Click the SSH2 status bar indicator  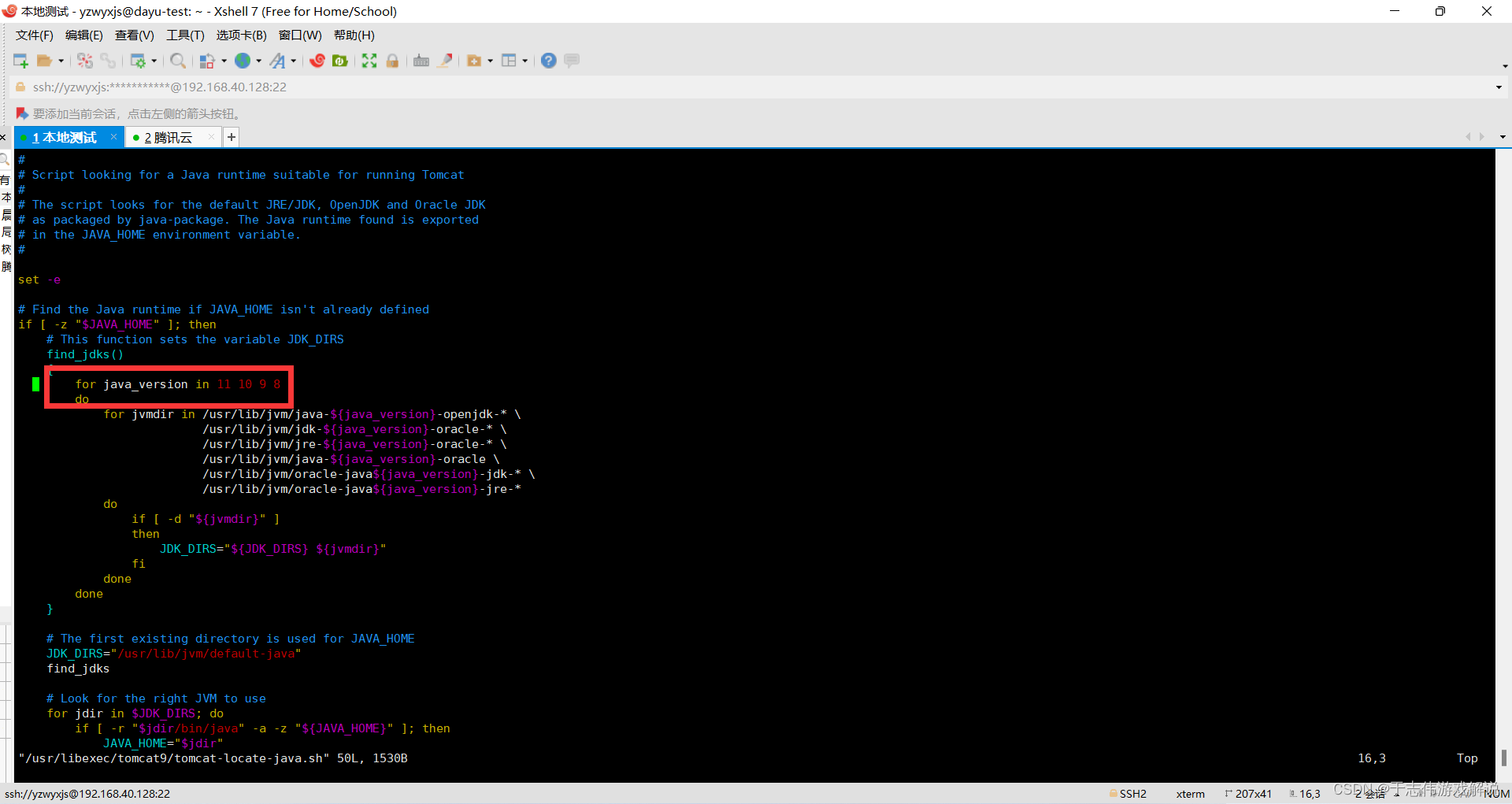coord(1128,794)
